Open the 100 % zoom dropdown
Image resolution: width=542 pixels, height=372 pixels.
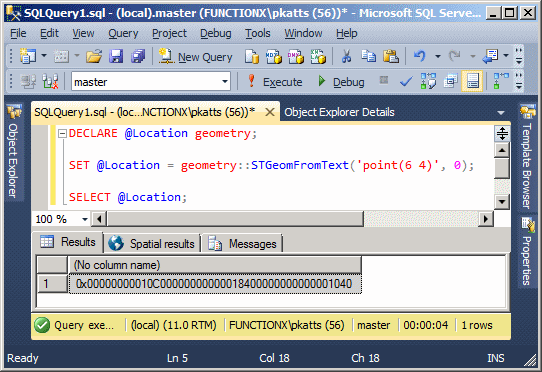point(85,219)
